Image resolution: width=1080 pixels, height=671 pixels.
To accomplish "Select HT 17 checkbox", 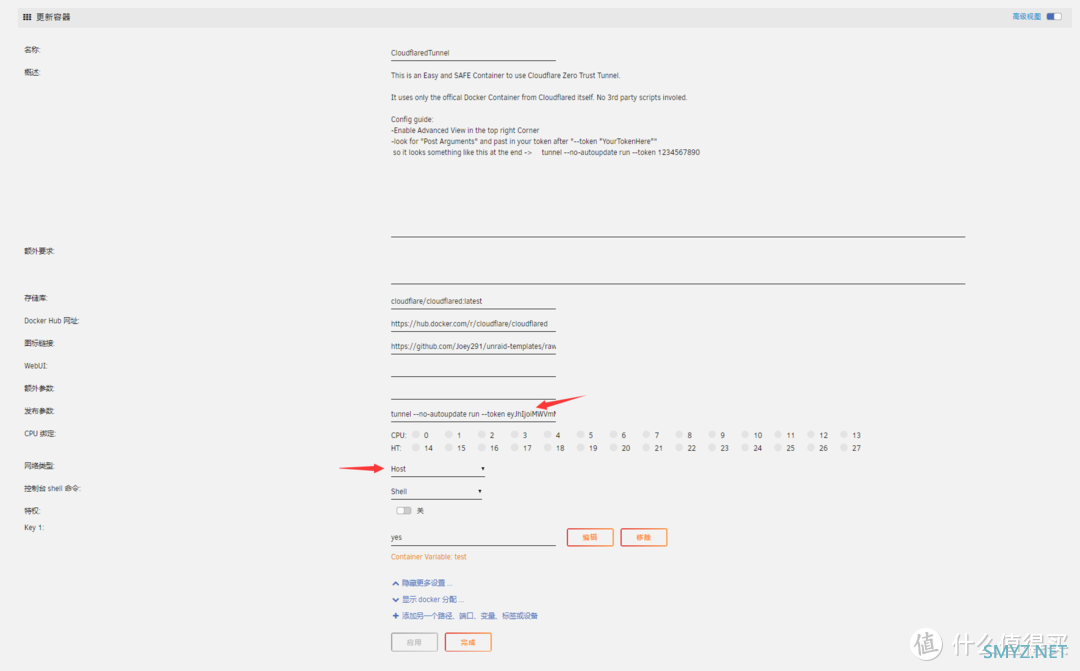I will [515, 448].
